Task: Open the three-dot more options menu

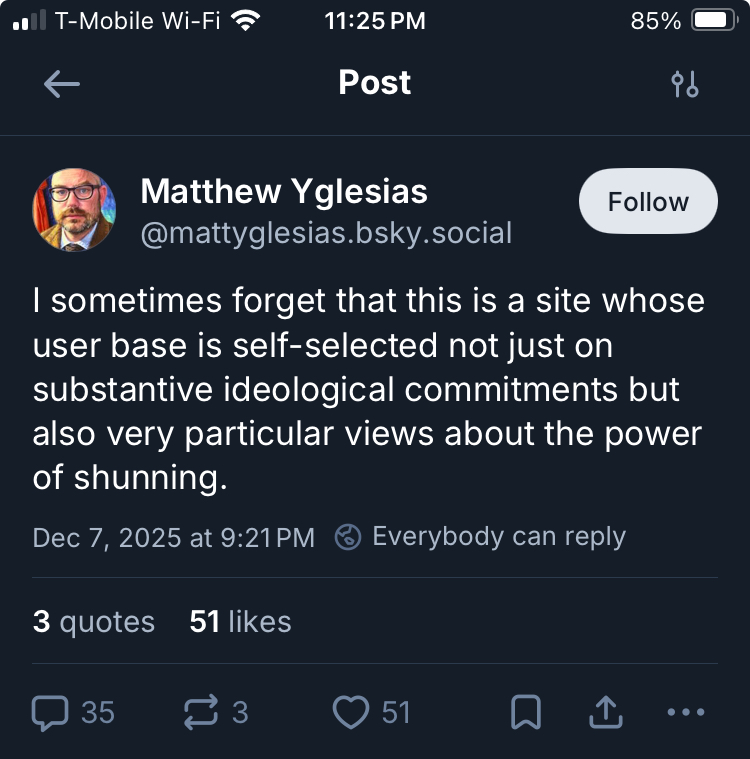Action: coord(685,712)
